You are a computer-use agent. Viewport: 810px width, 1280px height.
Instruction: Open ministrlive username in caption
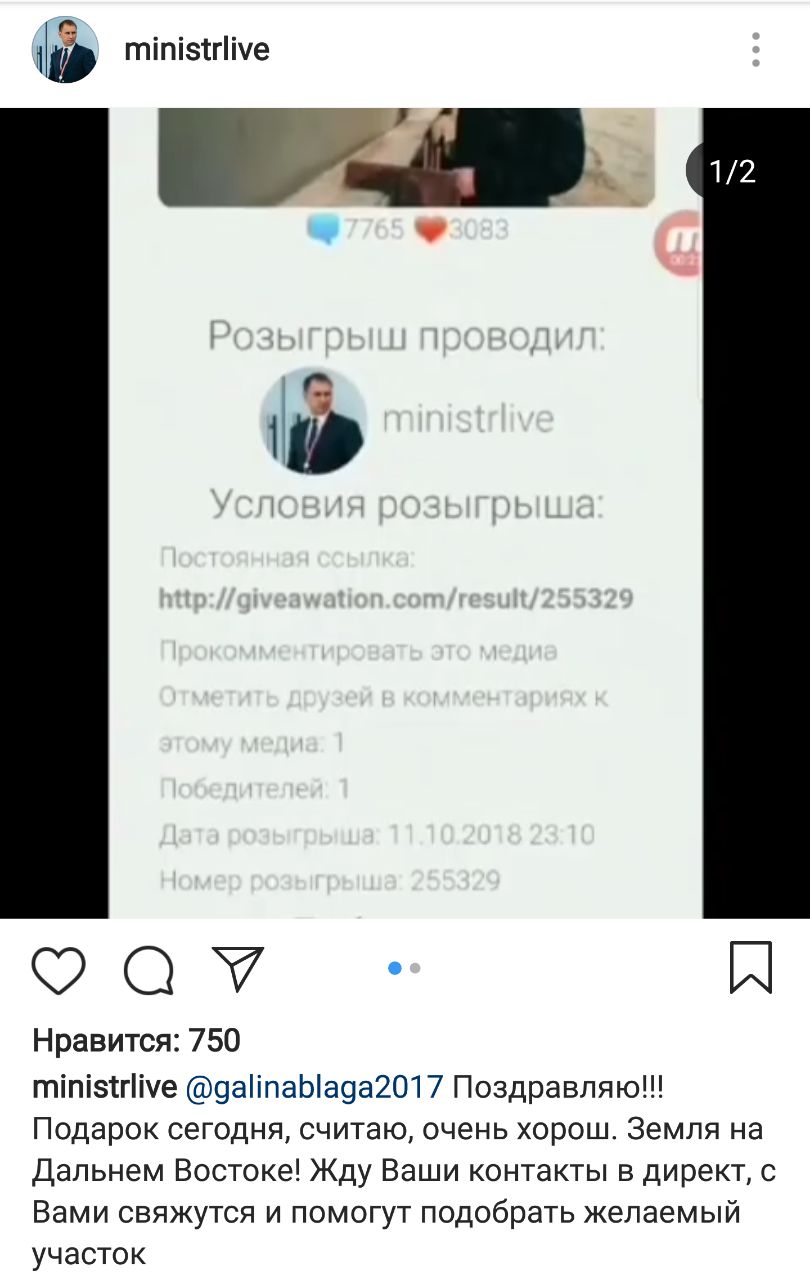point(105,1086)
